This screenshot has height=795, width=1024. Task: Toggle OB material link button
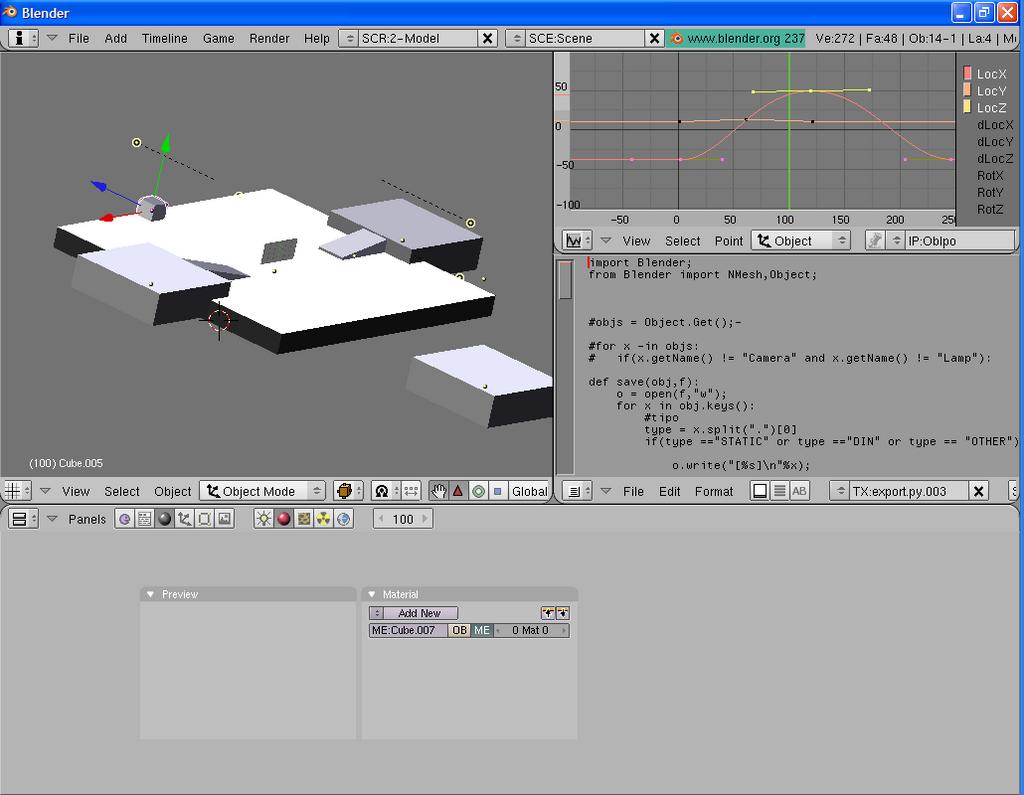[x=460, y=630]
